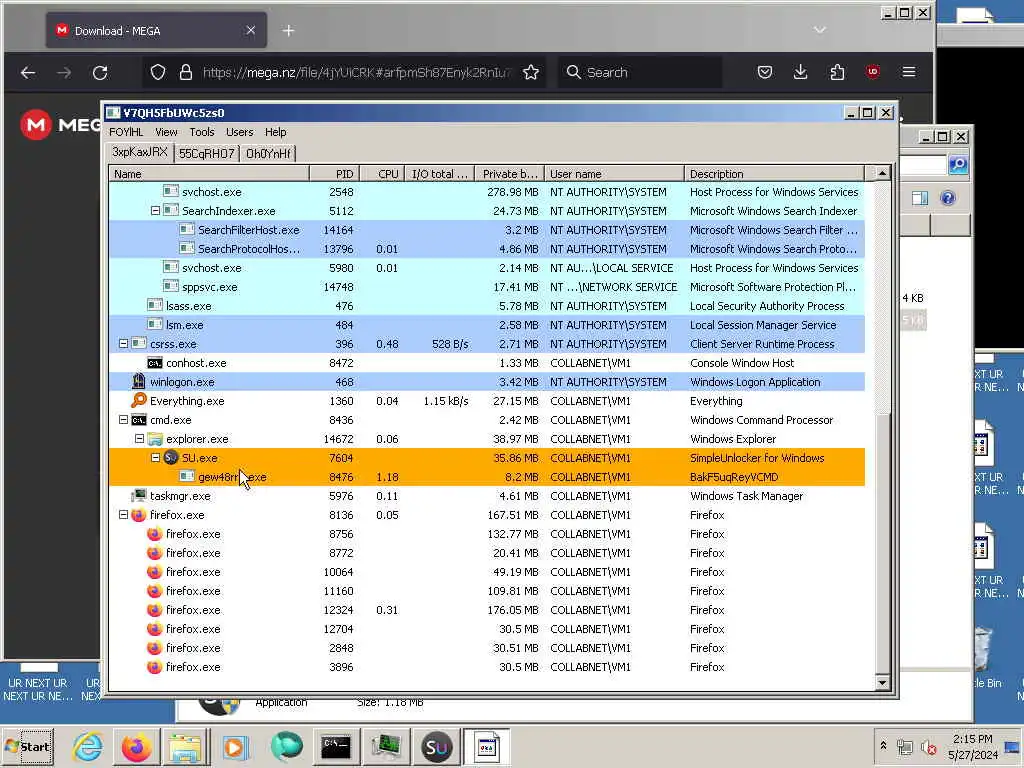Select the cmd.exe console icon
The height and width of the screenshot is (768, 1024).
pos(138,420)
